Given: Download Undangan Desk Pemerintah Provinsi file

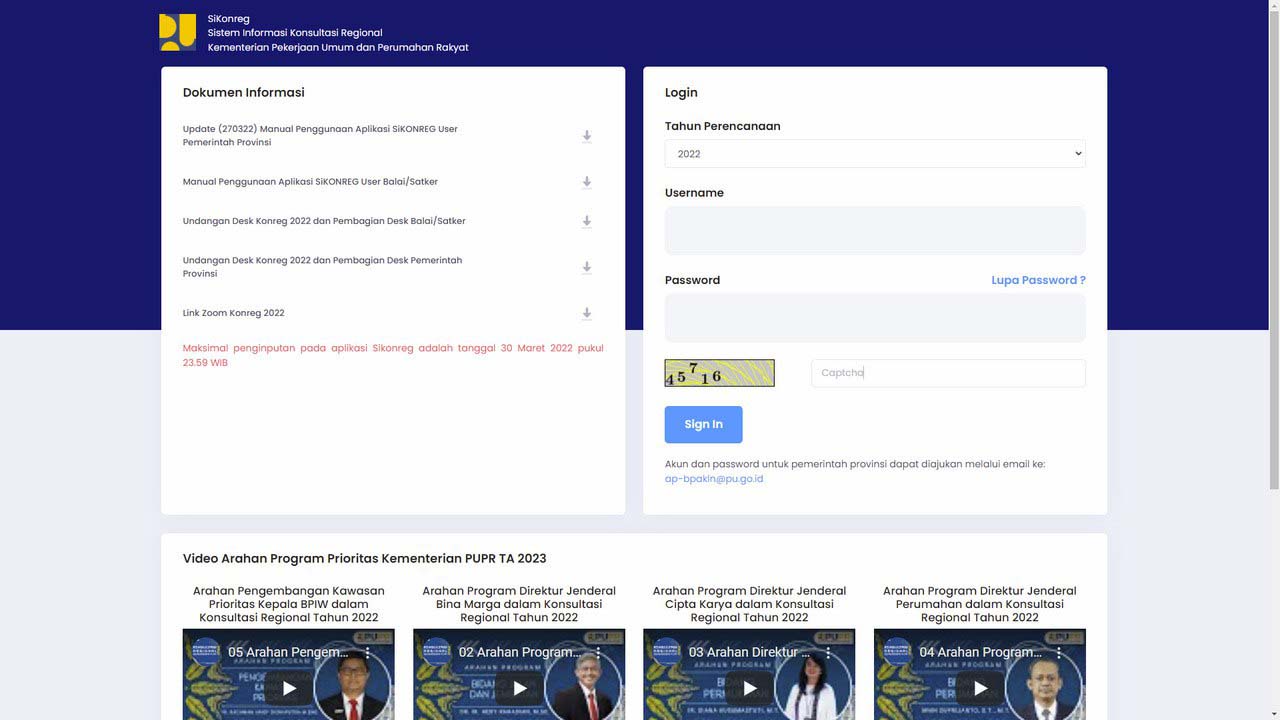Looking at the screenshot, I should tap(587, 267).
